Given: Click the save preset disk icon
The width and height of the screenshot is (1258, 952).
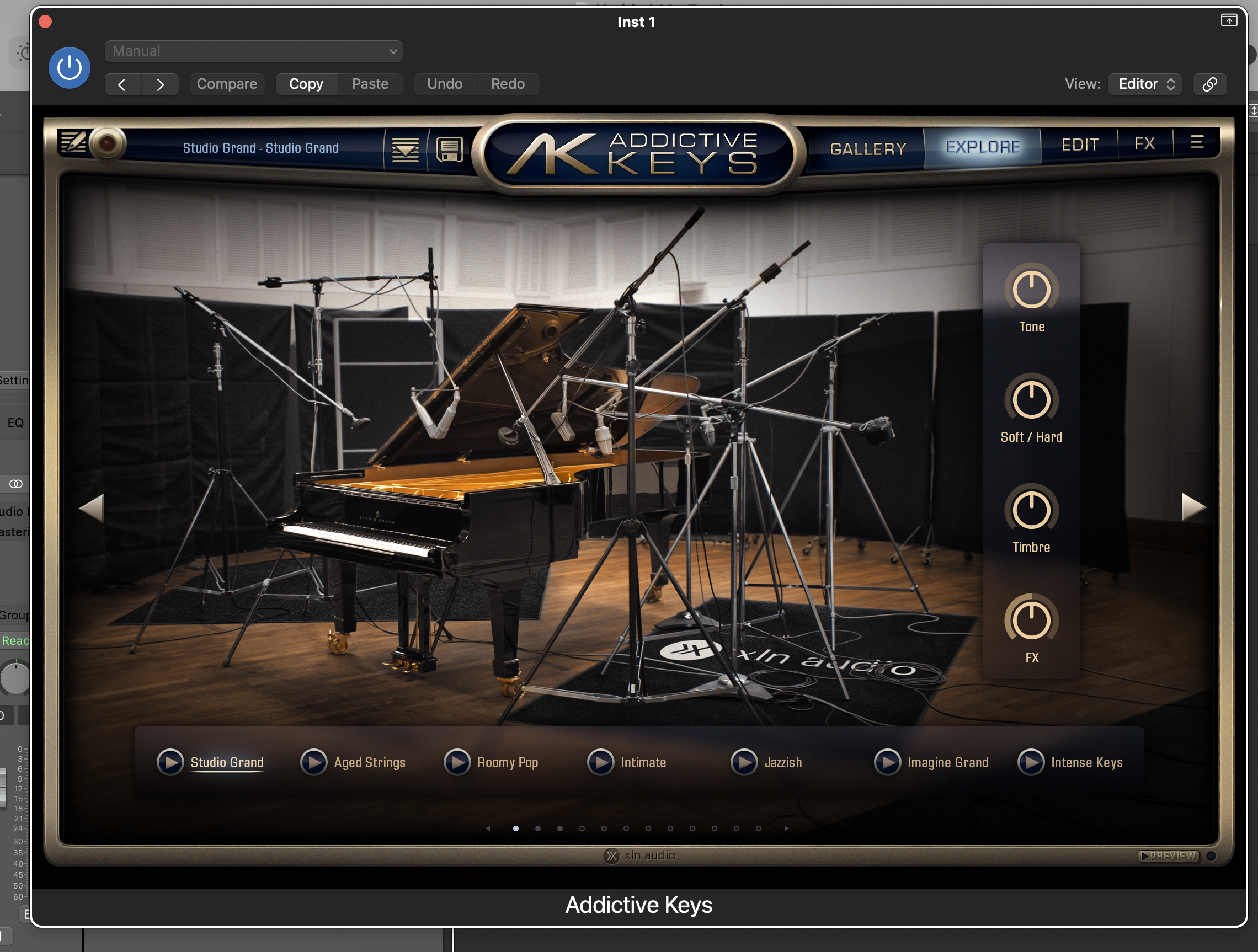Looking at the screenshot, I should coord(449,149).
